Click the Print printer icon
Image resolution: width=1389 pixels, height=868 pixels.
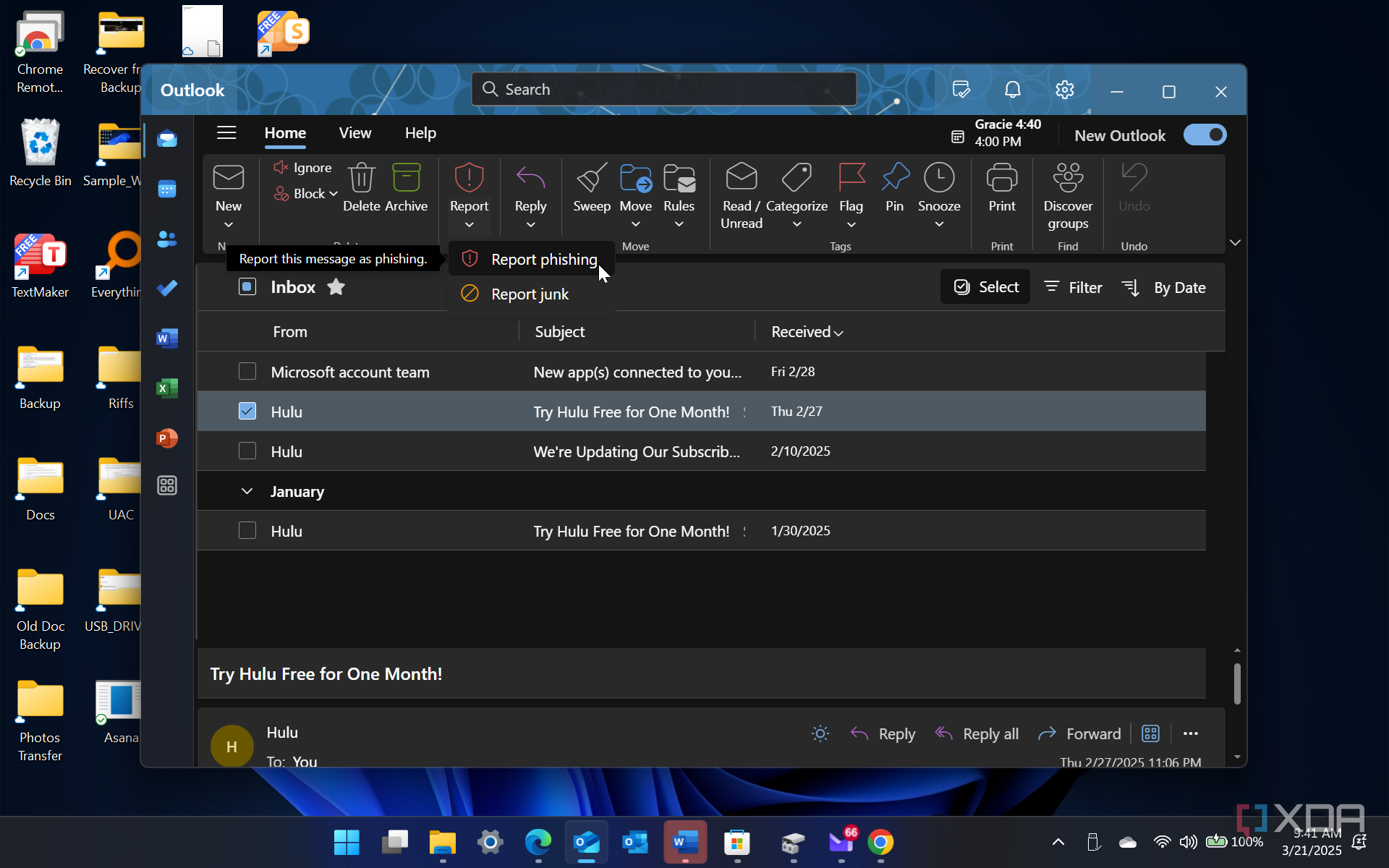[x=1002, y=178]
